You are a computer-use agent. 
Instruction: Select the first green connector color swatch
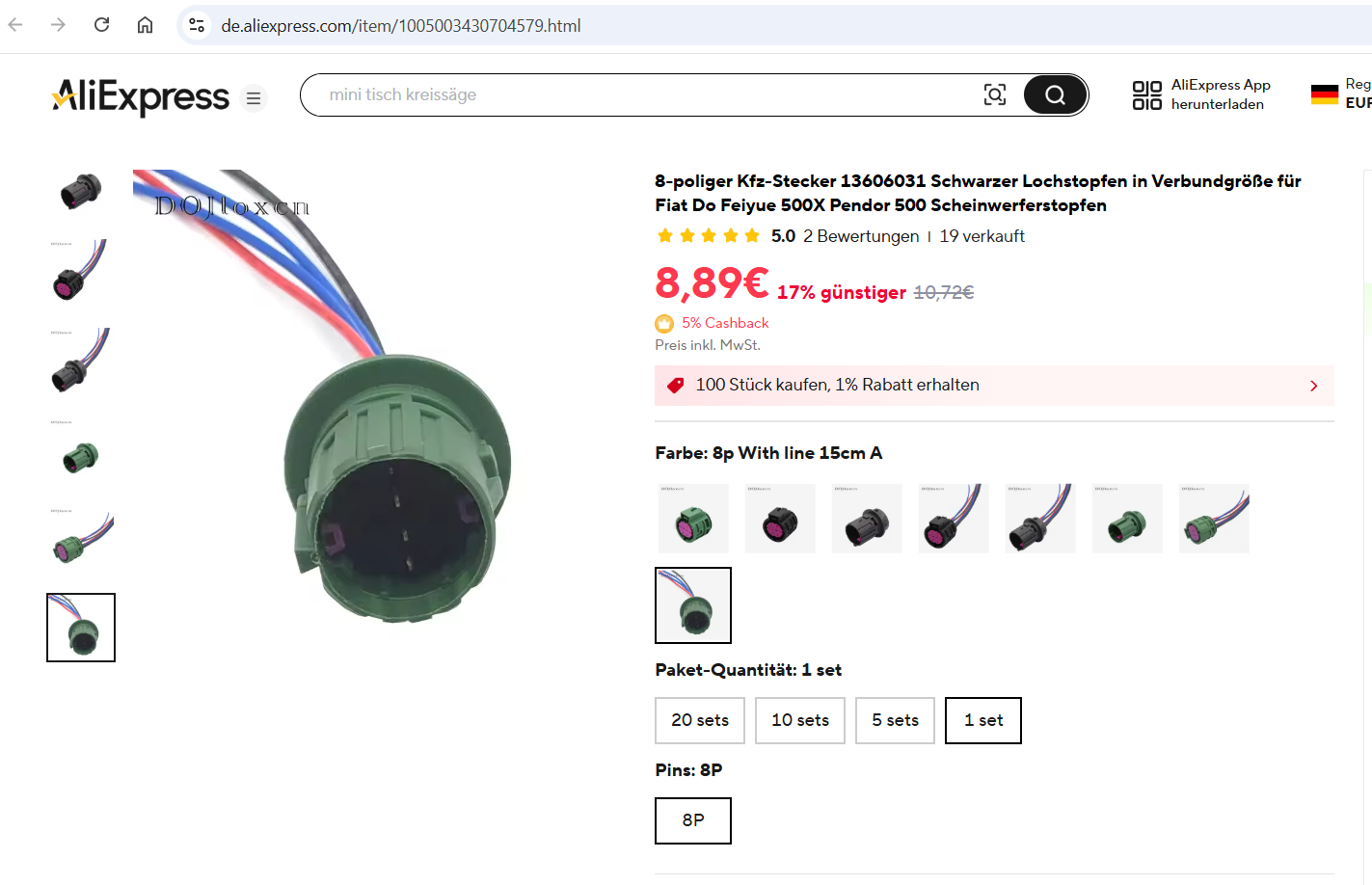pyautogui.click(x=693, y=519)
